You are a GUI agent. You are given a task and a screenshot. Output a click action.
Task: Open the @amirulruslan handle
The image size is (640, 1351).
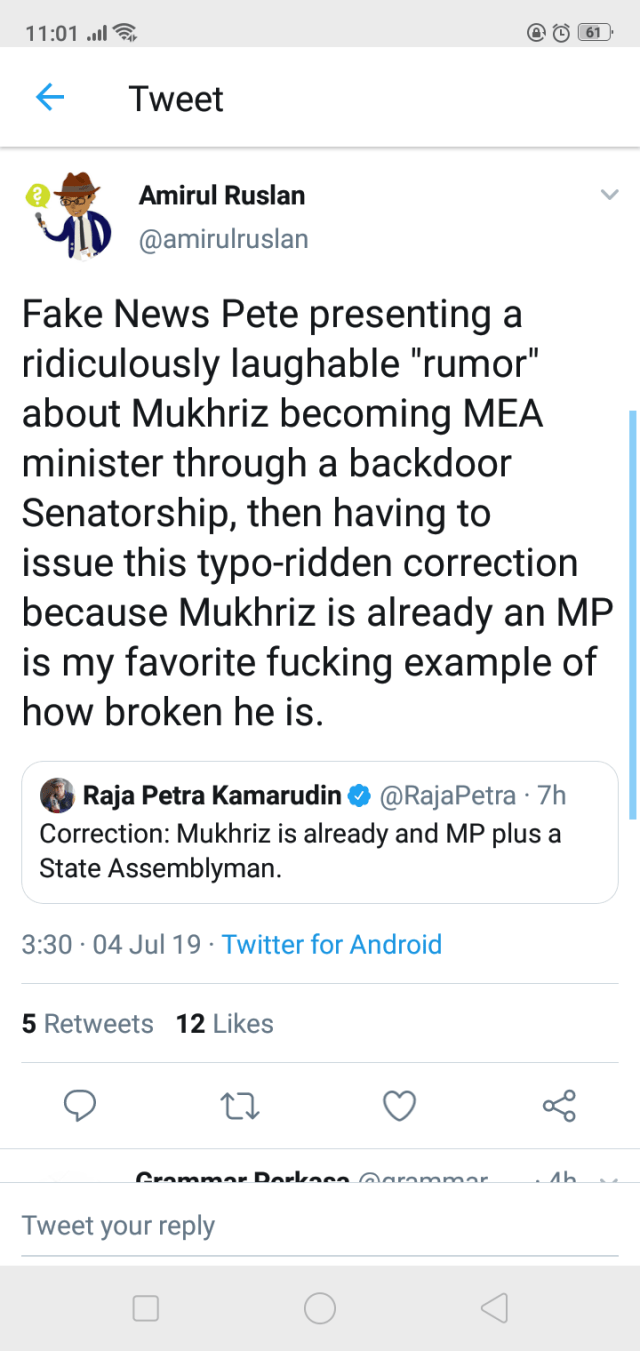pos(223,239)
